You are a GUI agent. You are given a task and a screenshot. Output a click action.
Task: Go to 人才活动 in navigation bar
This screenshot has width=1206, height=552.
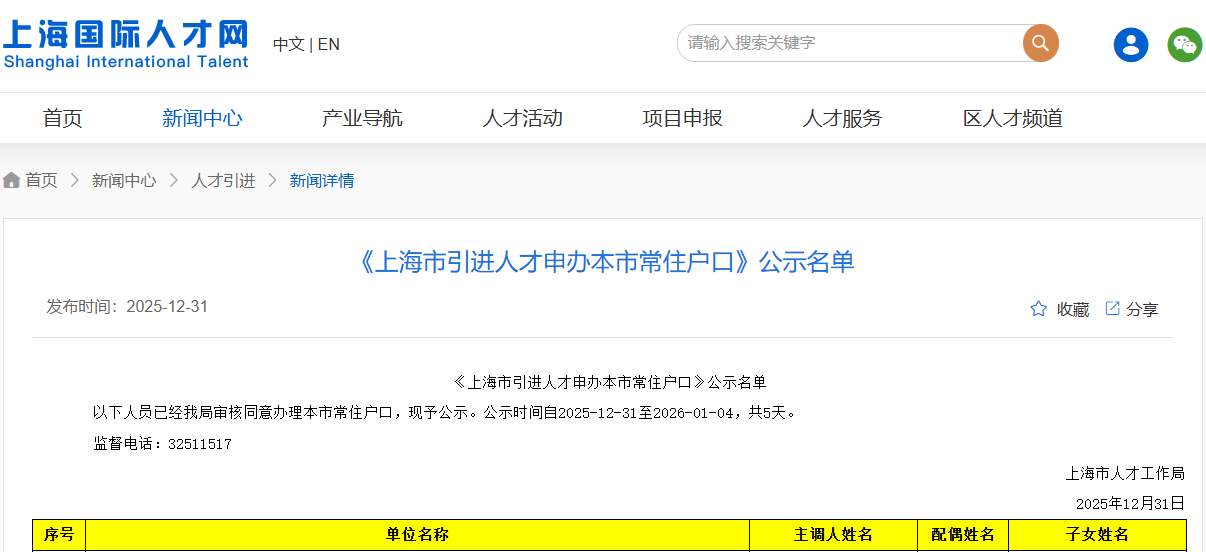[x=522, y=118]
